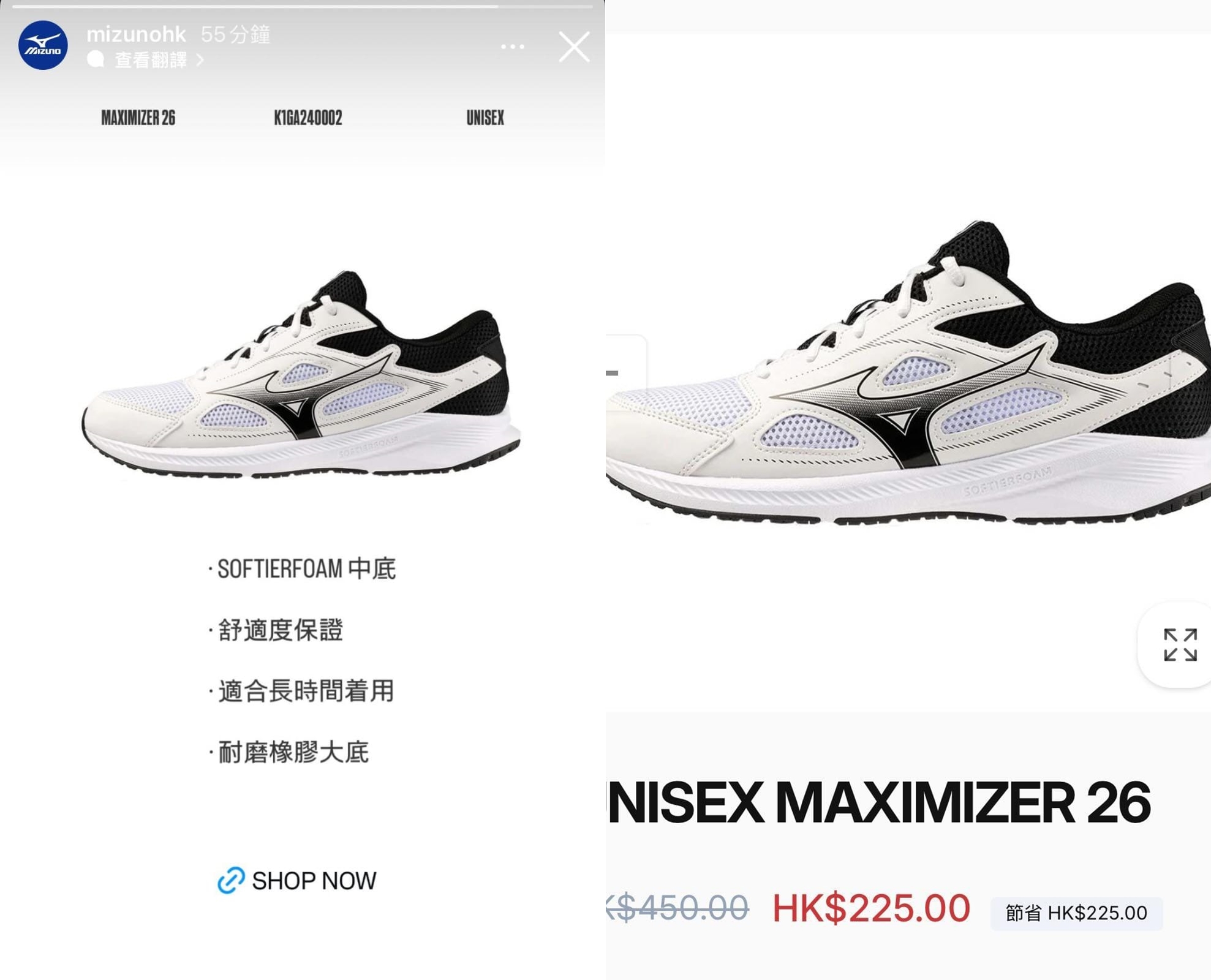
Task: Click the expand fullscreen image icon
Action: click(1180, 644)
